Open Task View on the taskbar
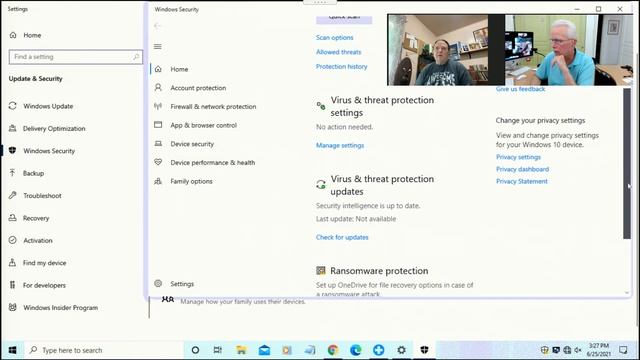640x360 pixels. 218,350
